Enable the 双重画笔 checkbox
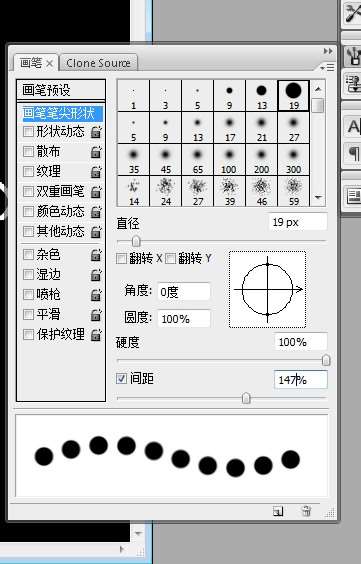Image resolution: width=361 pixels, height=564 pixels. [x=28, y=191]
